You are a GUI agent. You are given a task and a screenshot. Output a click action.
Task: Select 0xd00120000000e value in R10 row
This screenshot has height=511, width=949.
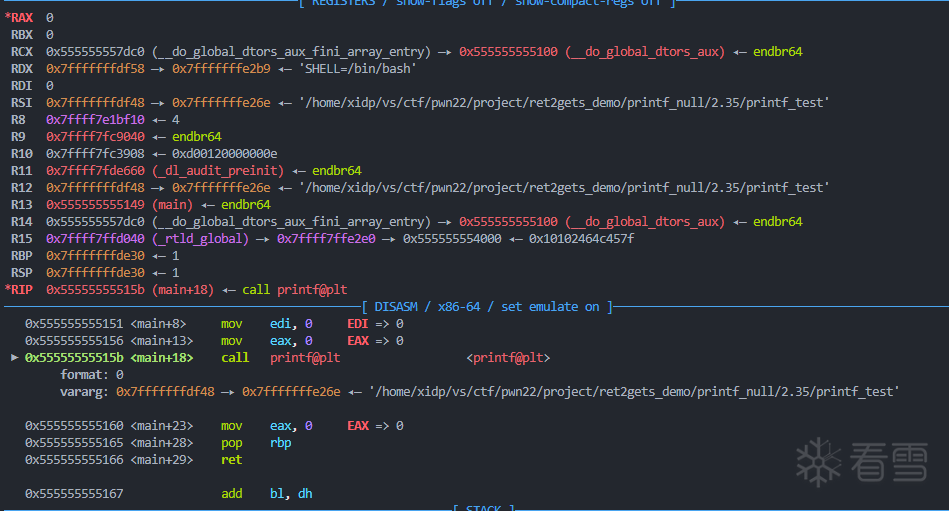[225, 153]
